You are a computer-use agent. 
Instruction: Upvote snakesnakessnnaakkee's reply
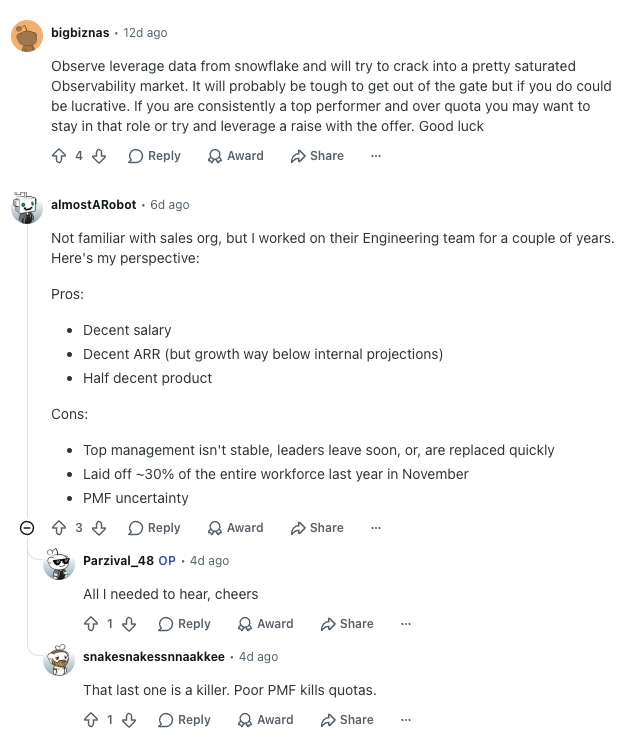91,720
